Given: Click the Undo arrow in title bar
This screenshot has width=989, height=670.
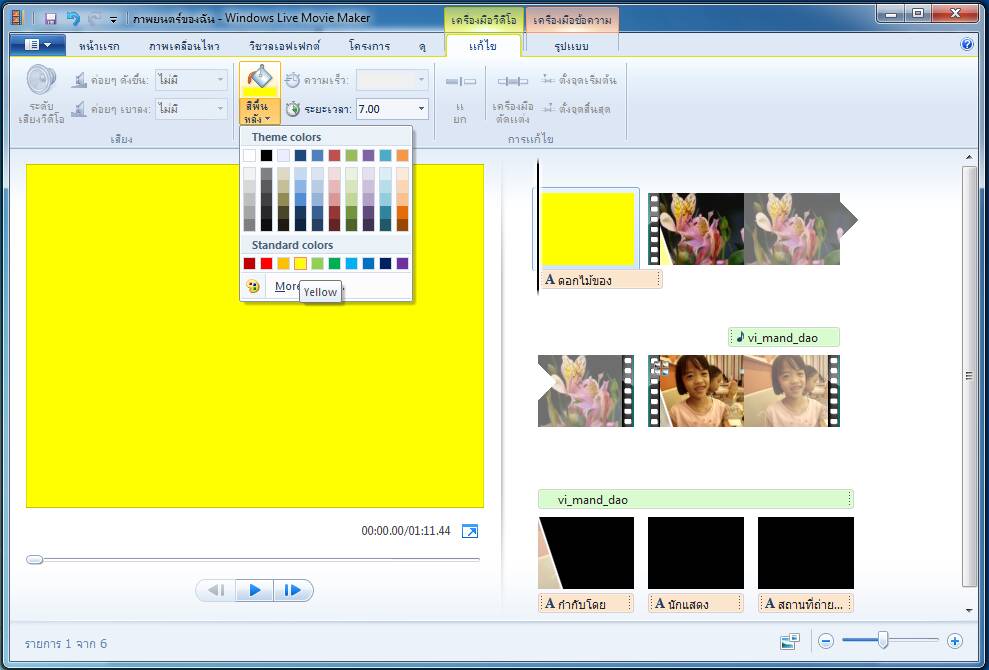Looking at the screenshot, I should coord(72,18).
